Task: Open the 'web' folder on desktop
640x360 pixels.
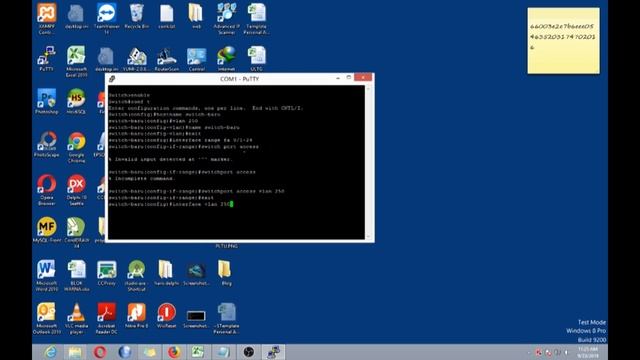Action: coord(196,16)
